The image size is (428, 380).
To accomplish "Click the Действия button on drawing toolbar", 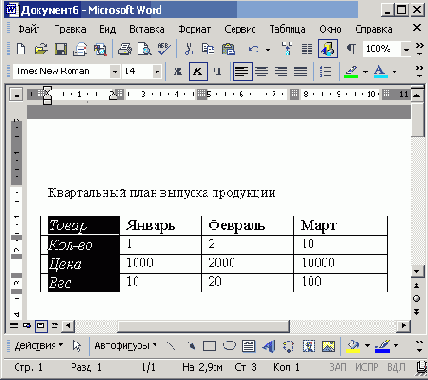I will coord(39,346).
